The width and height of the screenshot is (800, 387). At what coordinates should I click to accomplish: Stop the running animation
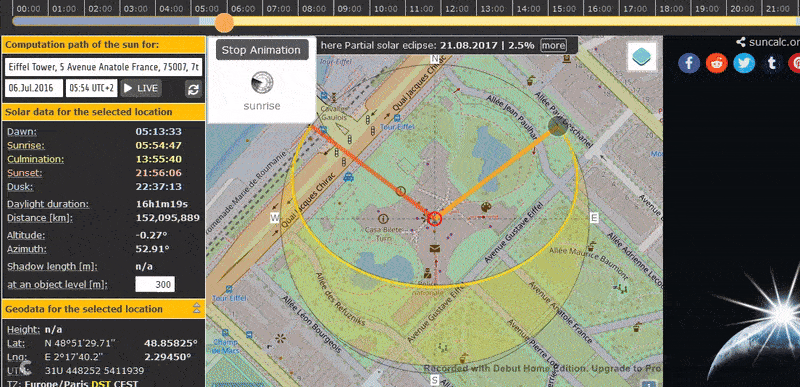click(261, 50)
